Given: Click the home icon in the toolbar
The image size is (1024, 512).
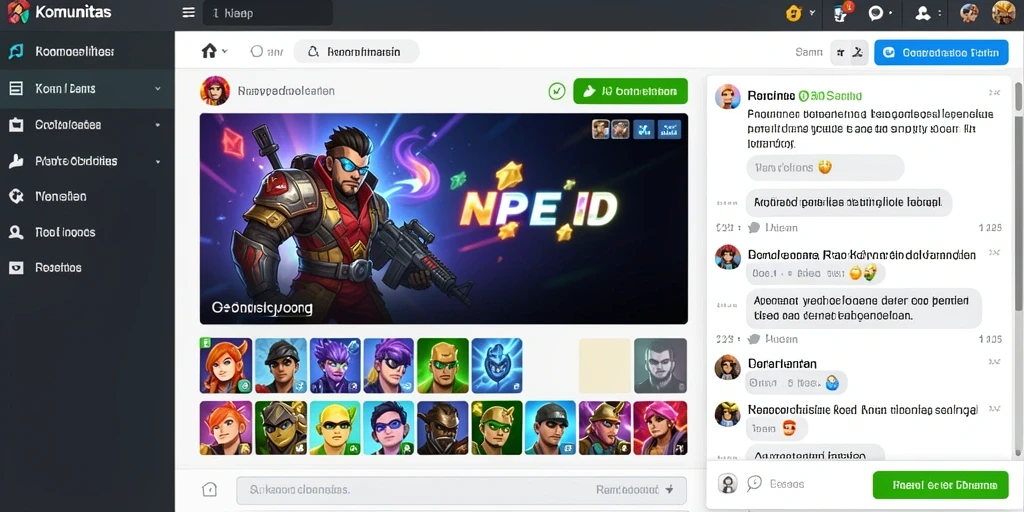Looking at the screenshot, I should (x=209, y=51).
